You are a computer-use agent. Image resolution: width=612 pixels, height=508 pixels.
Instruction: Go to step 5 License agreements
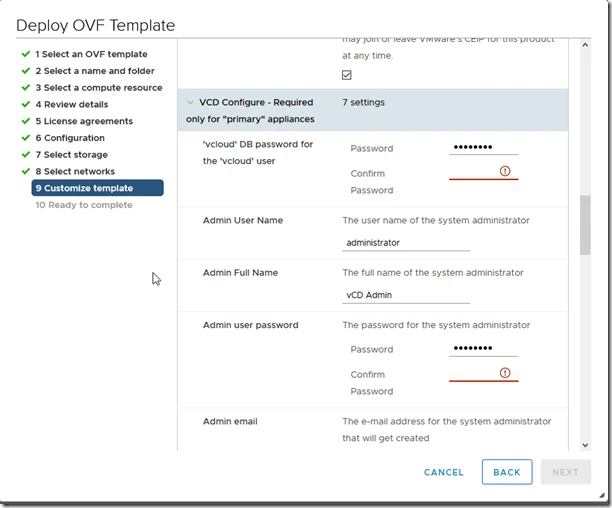coord(84,121)
